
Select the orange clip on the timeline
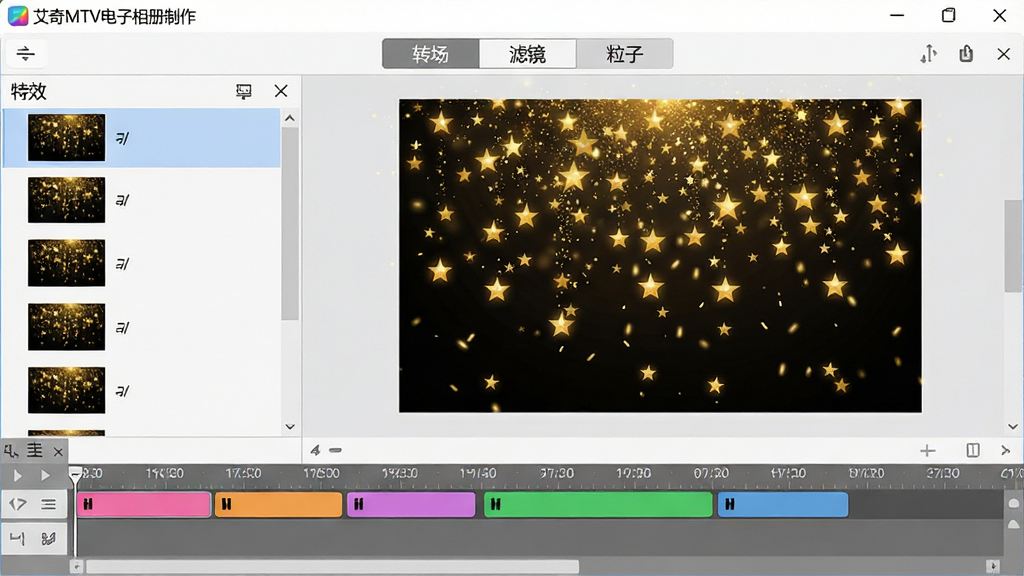pyautogui.click(x=279, y=505)
